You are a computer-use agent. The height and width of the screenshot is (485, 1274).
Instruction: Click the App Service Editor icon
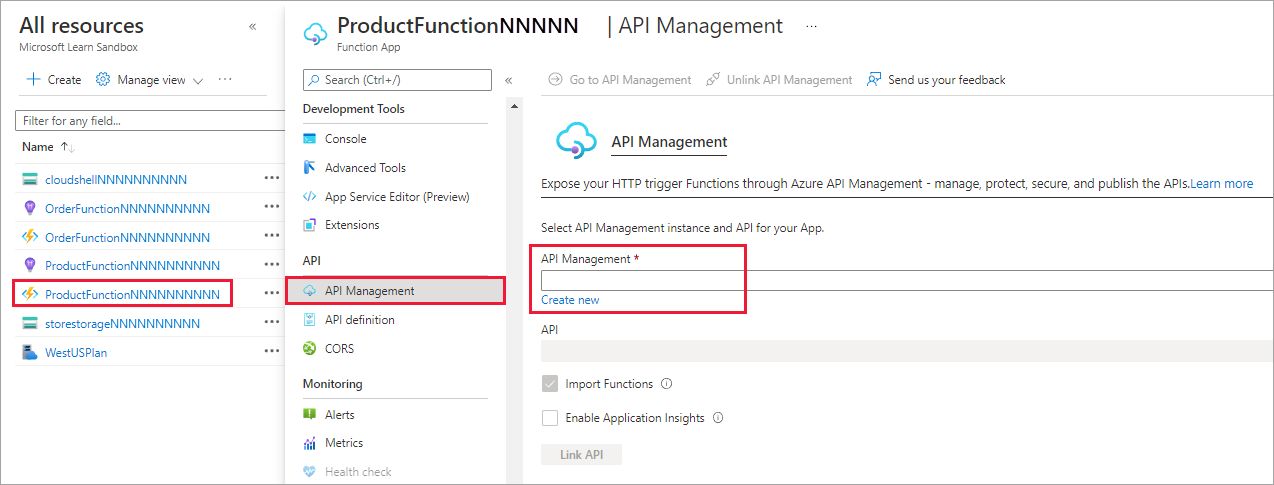[x=310, y=197]
